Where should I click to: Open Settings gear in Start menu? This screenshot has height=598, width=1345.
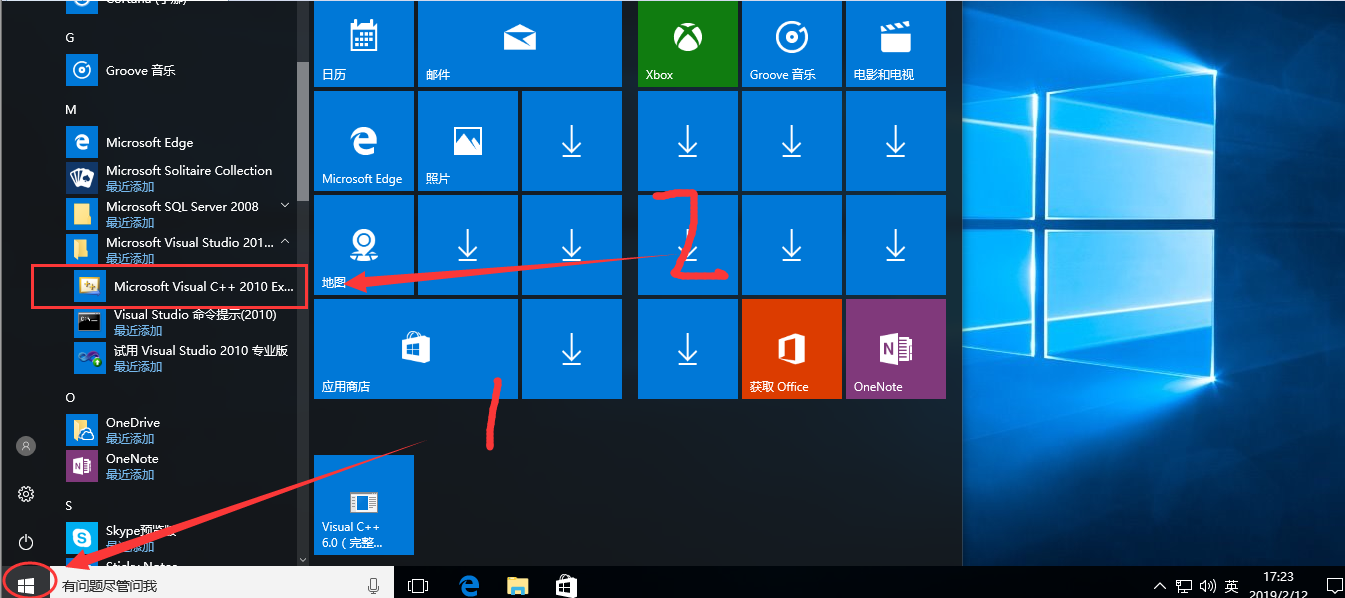[26, 494]
